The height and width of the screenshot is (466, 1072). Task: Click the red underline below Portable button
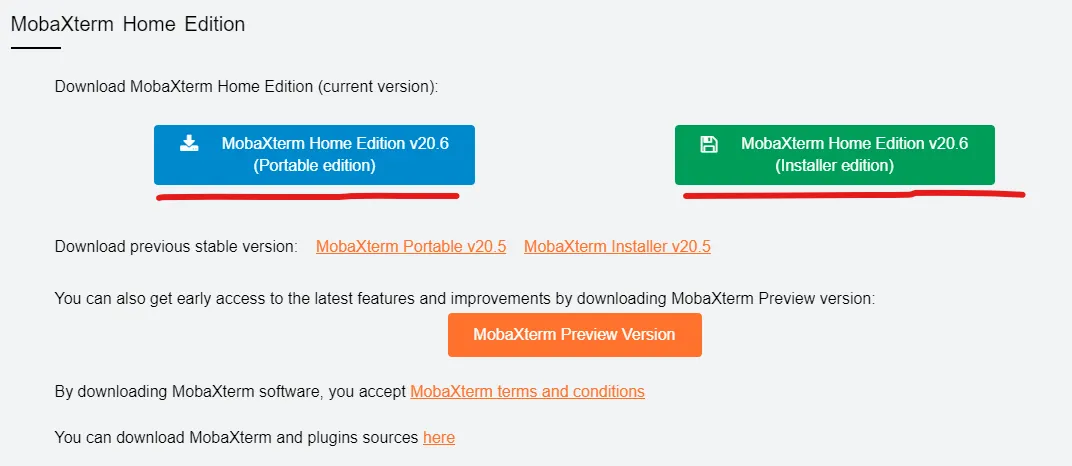(x=307, y=197)
